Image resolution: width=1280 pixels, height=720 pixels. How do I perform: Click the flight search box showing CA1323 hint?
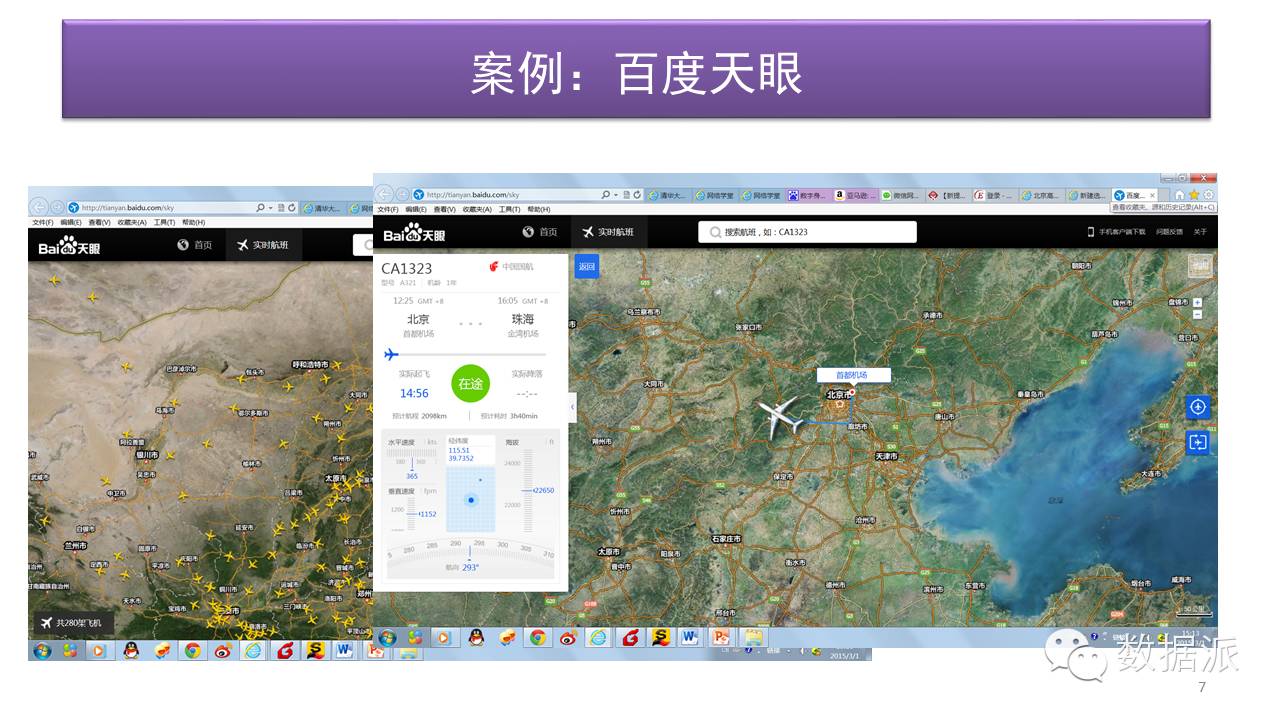coord(807,232)
